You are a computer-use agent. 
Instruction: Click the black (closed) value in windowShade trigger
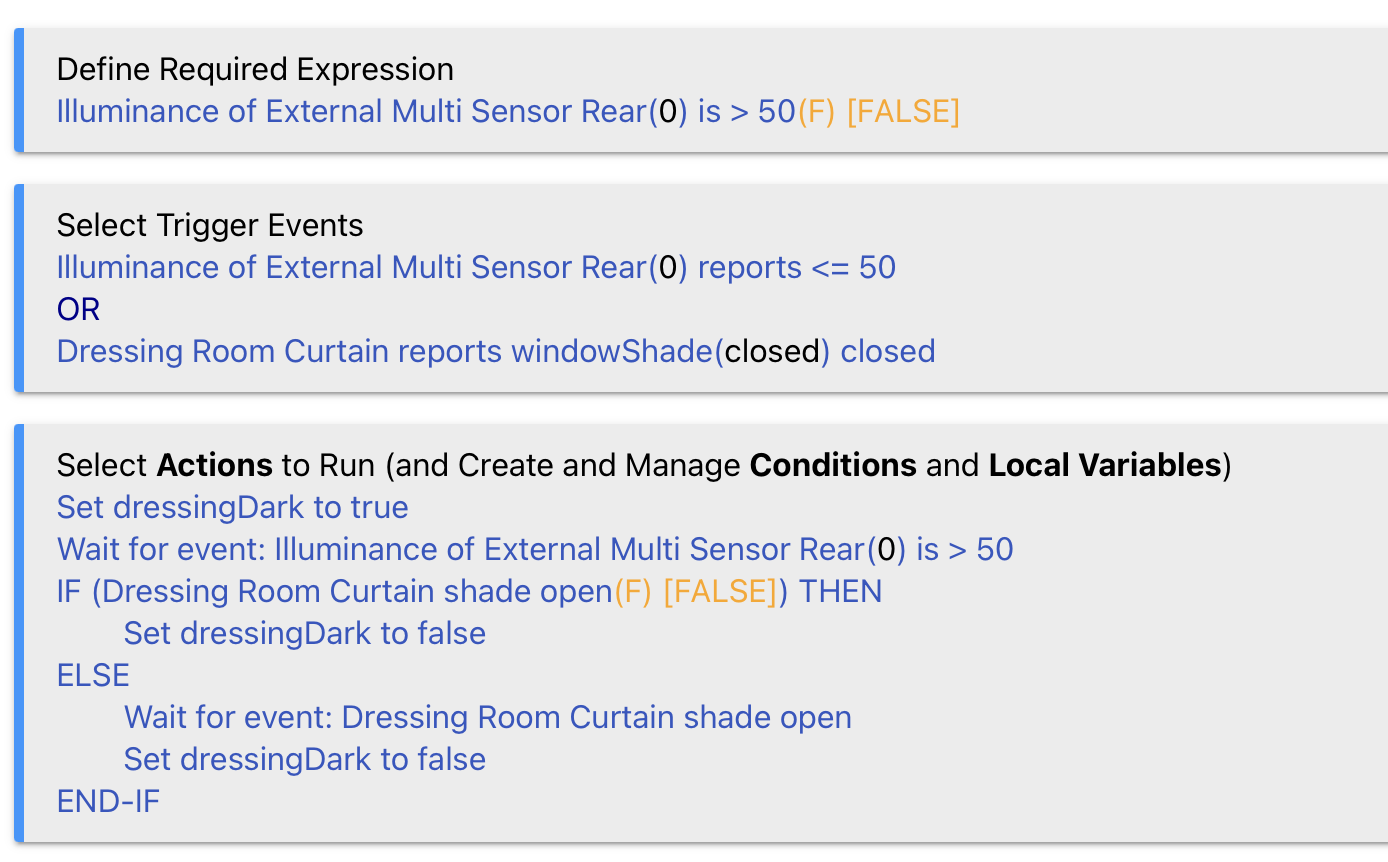pos(772,351)
